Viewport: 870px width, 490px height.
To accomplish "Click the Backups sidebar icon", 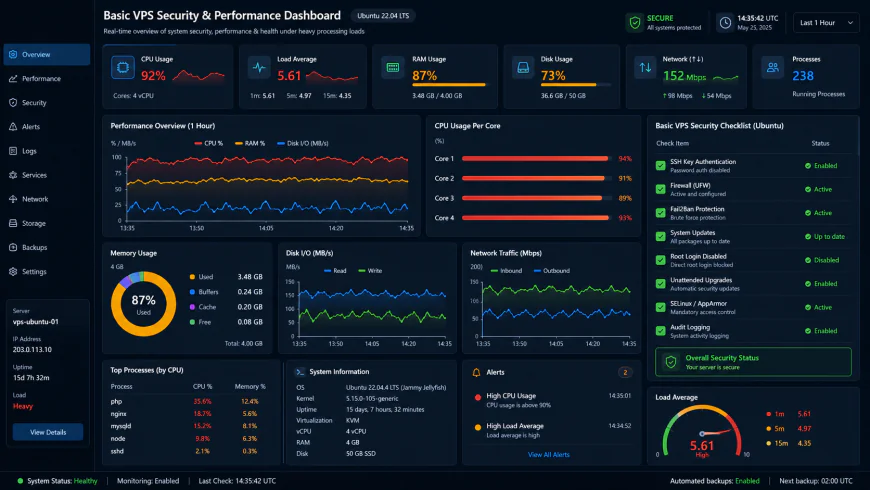I will (13, 247).
